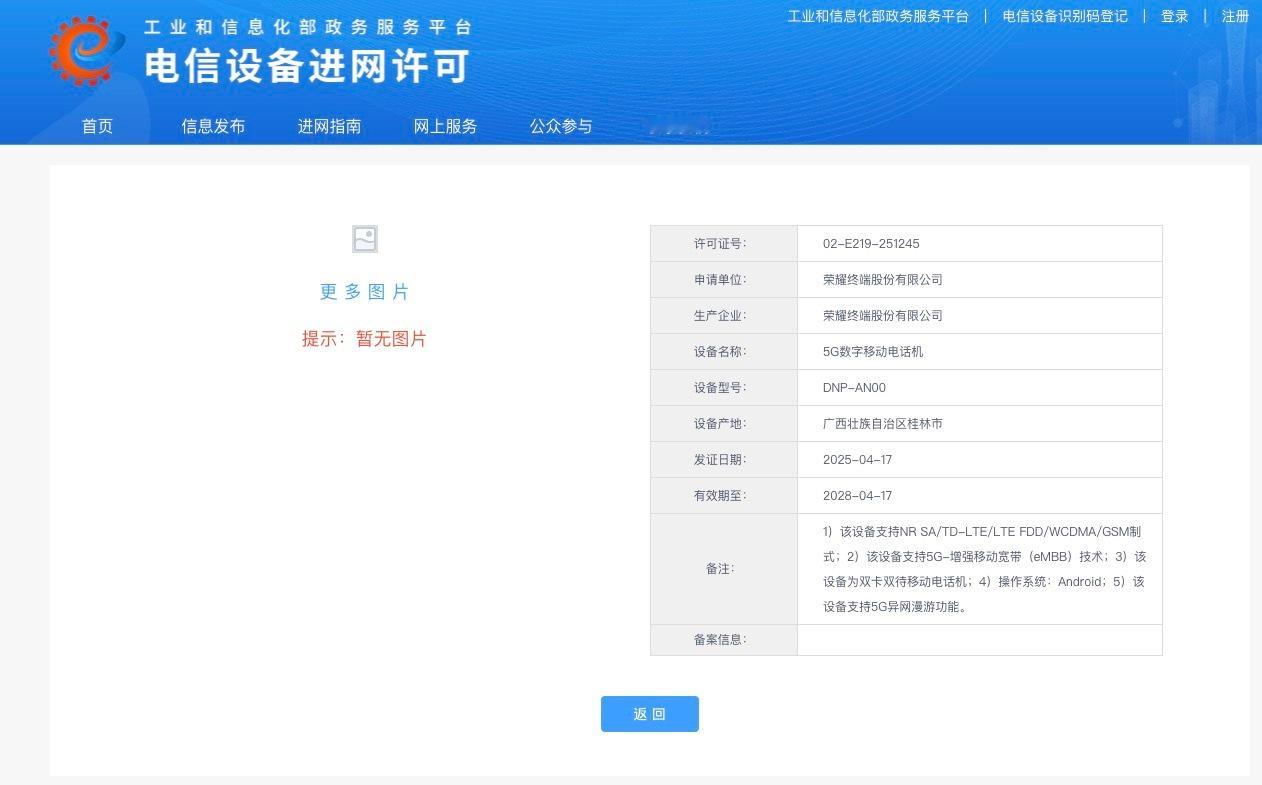Click the 备注 label cell
Screen dimensions: 1262x785
click(x=724, y=569)
